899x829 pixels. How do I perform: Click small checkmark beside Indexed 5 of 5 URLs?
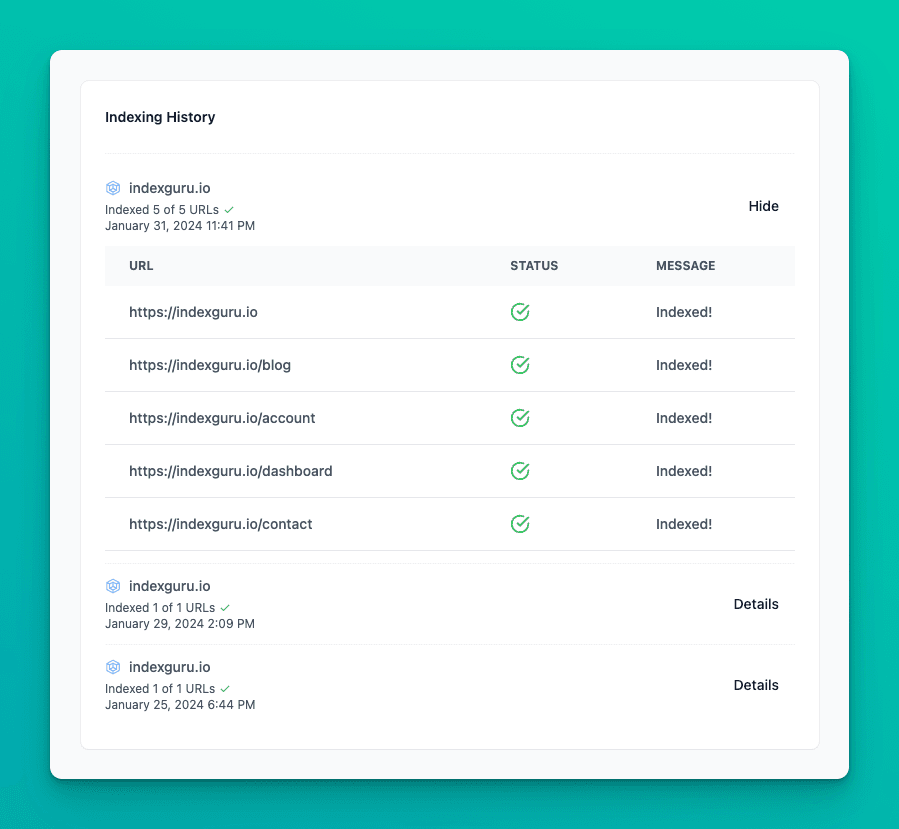[229, 210]
